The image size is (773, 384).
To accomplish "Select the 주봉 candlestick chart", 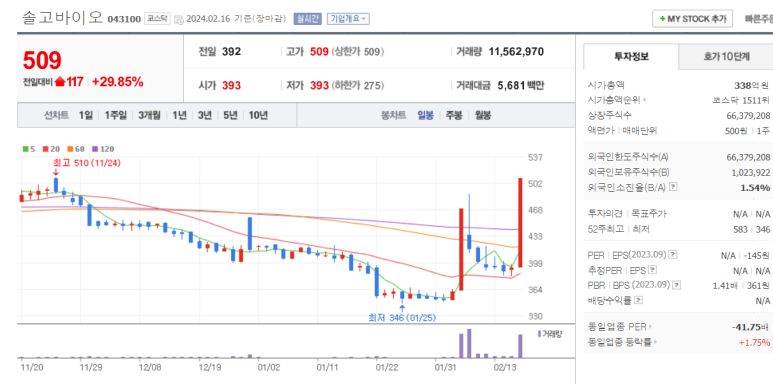I will click(x=454, y=115).
